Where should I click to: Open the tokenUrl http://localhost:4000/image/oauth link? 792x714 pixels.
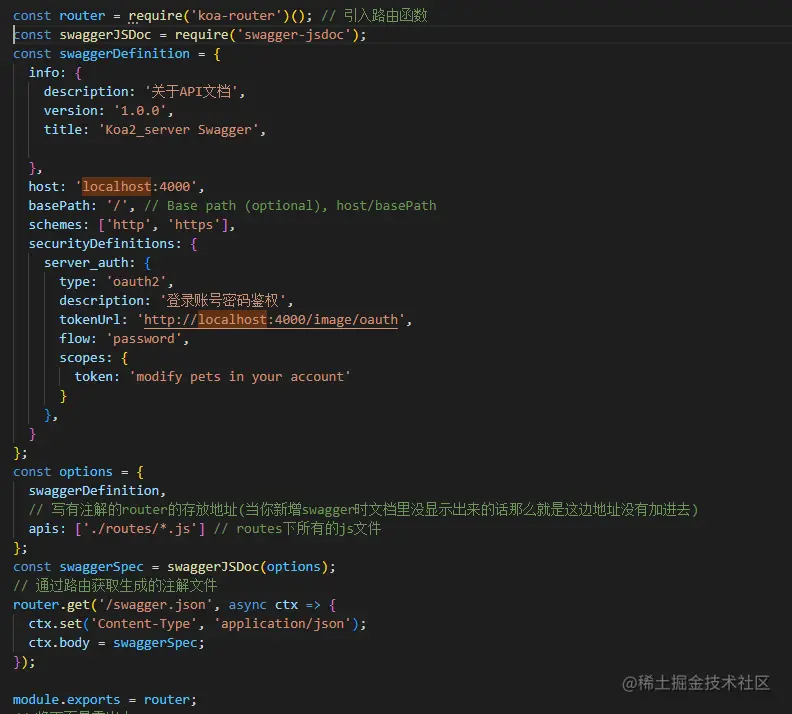pyautogui.click(x=271, y=320)
